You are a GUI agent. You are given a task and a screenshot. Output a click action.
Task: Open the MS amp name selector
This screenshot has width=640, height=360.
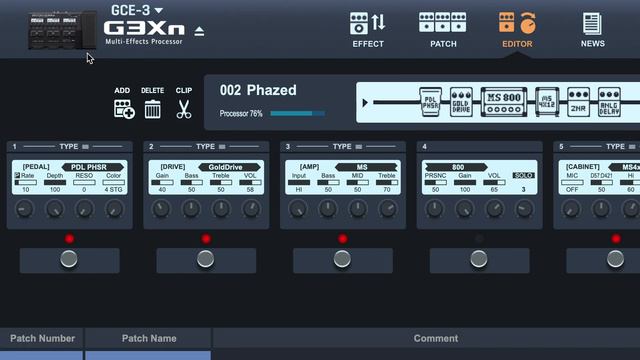click(366, 167)
